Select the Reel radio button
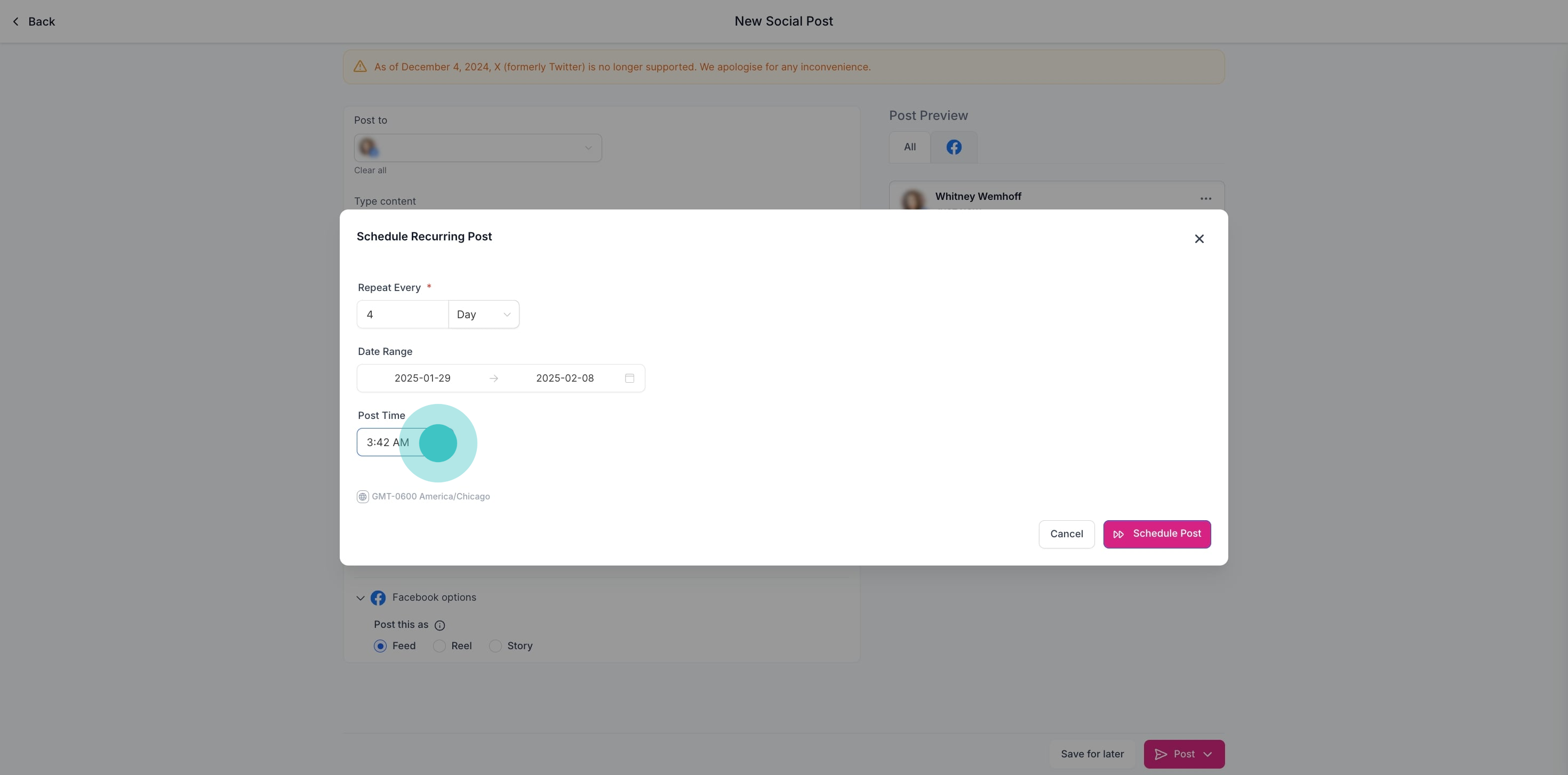1568x775 pixels. click(439, 646)
